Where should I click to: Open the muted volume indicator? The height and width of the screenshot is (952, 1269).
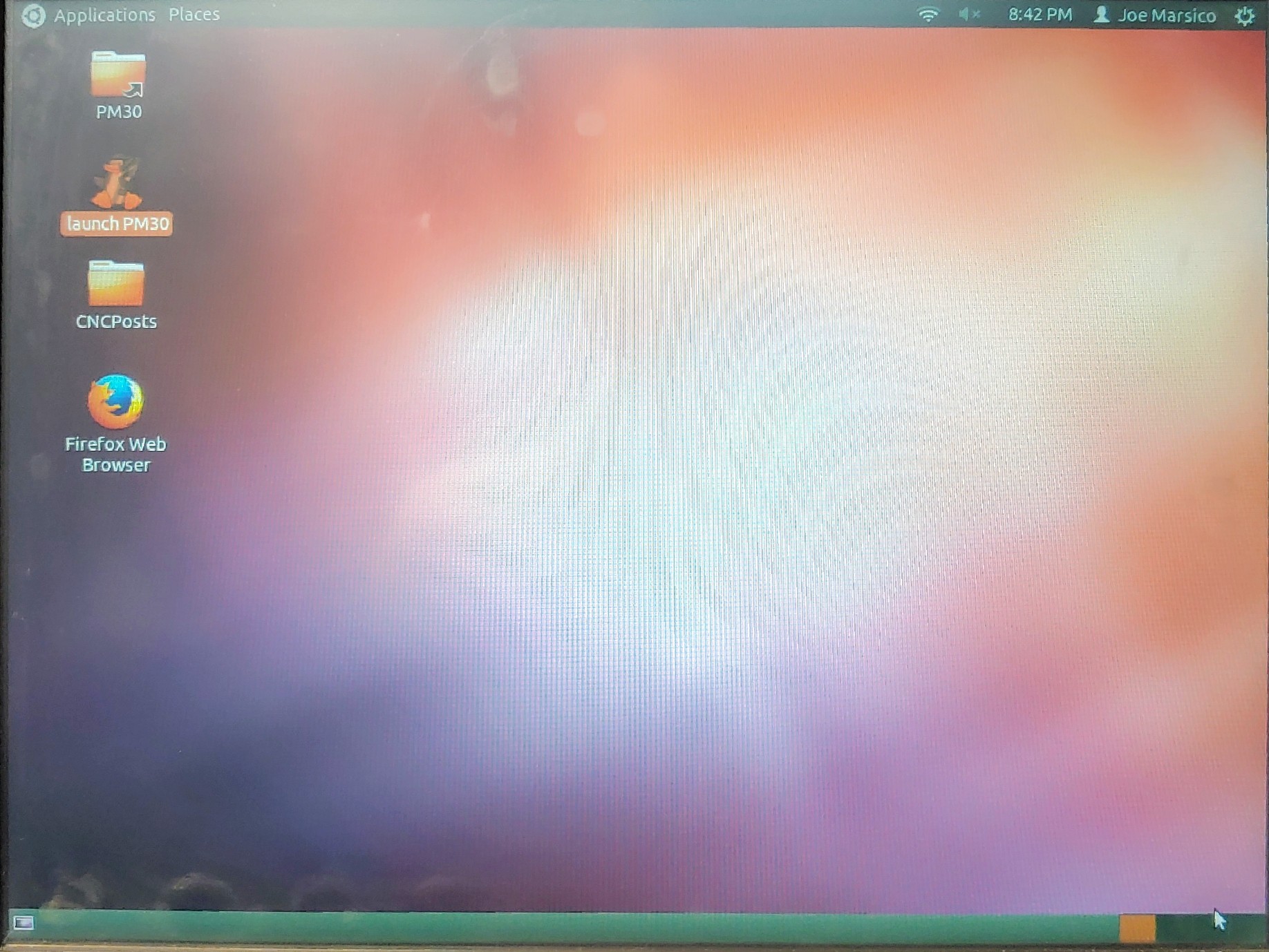969,15
